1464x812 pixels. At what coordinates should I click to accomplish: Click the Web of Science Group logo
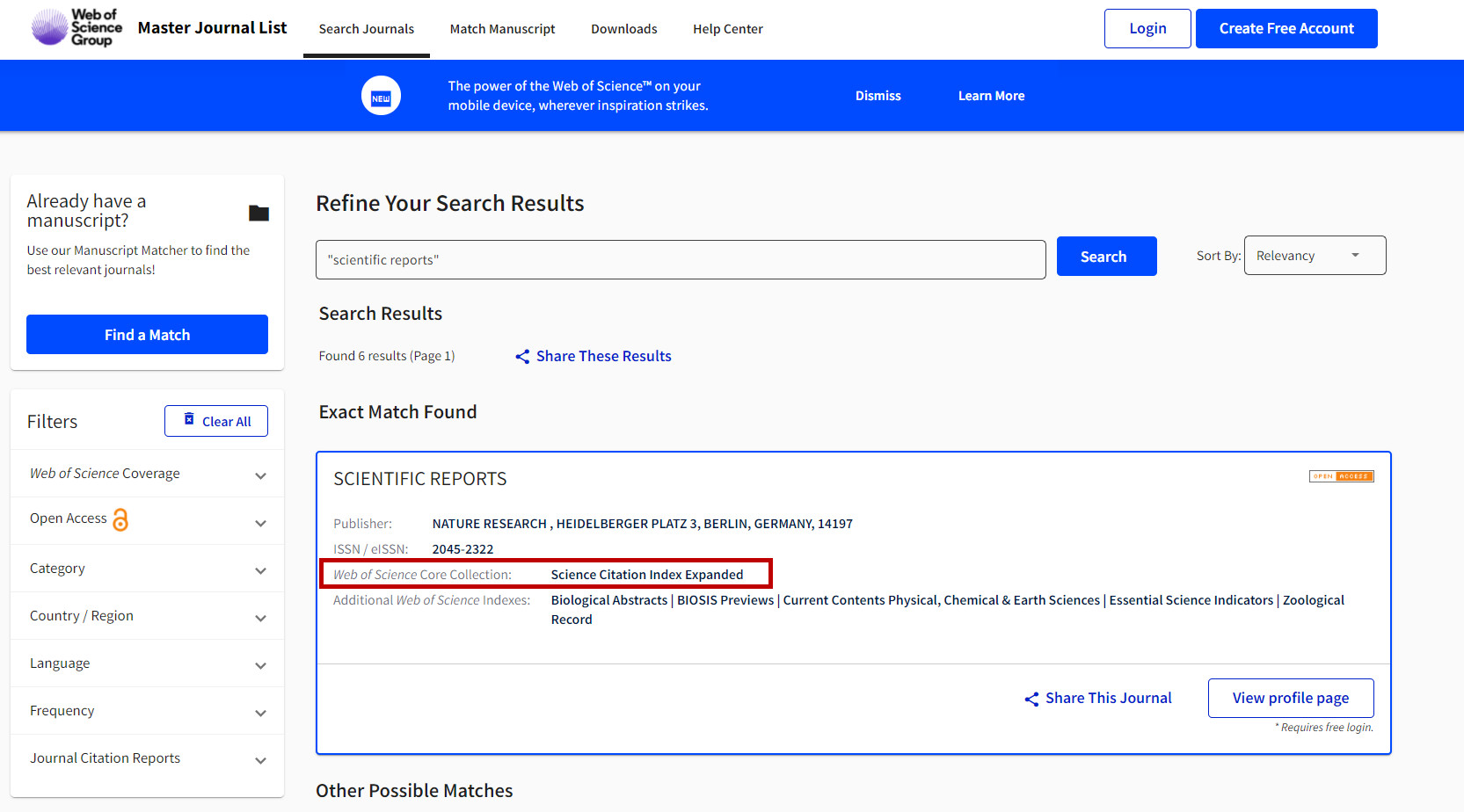pos(77,27)
